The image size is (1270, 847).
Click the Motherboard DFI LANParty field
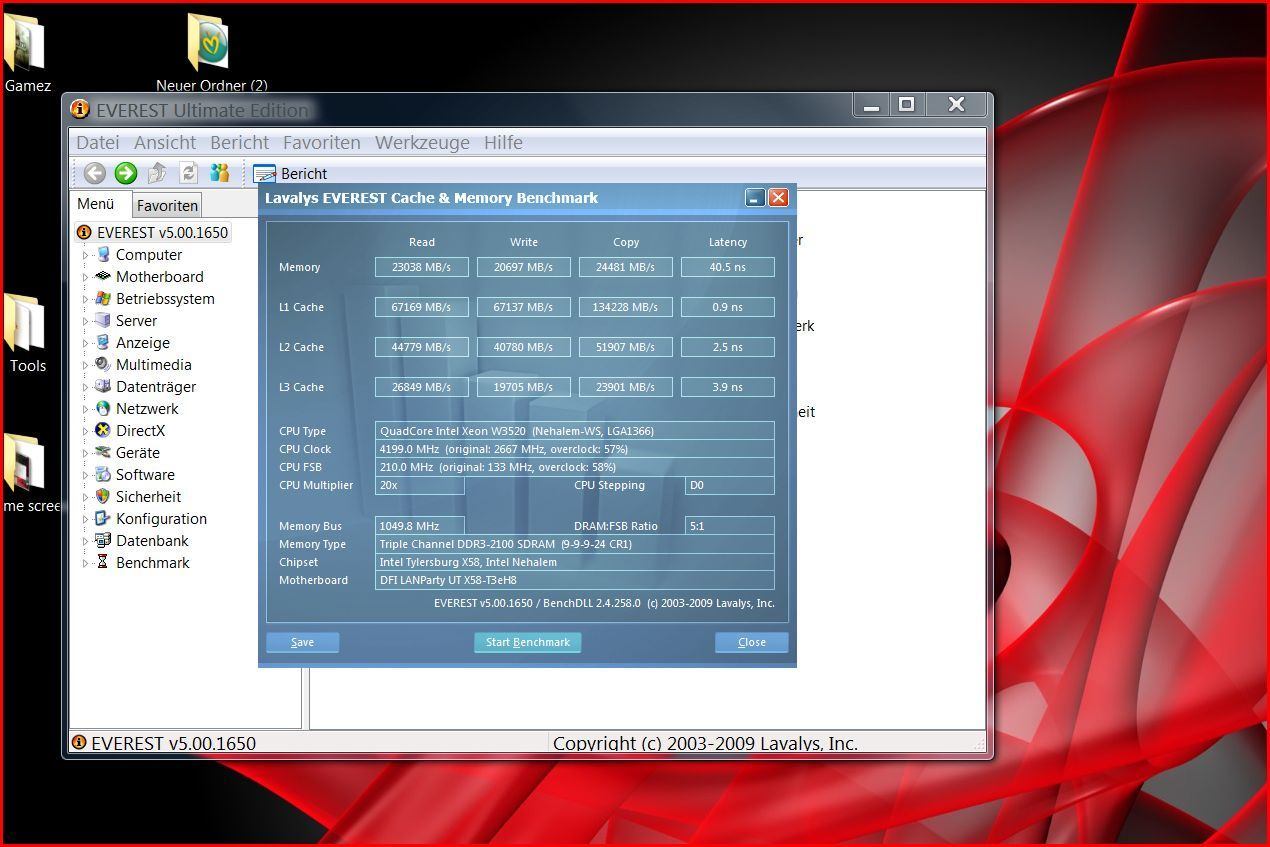574,580
